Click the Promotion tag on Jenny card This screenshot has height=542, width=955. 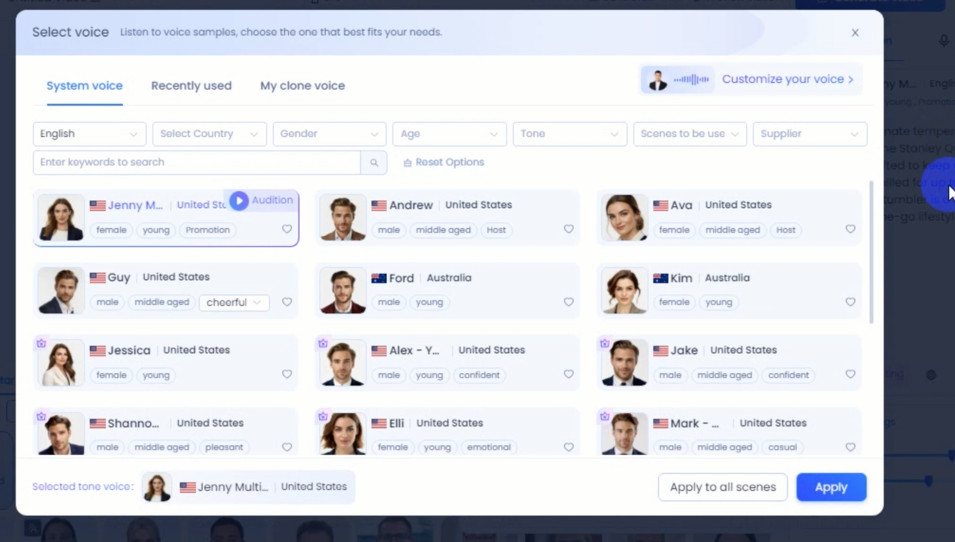208,230
